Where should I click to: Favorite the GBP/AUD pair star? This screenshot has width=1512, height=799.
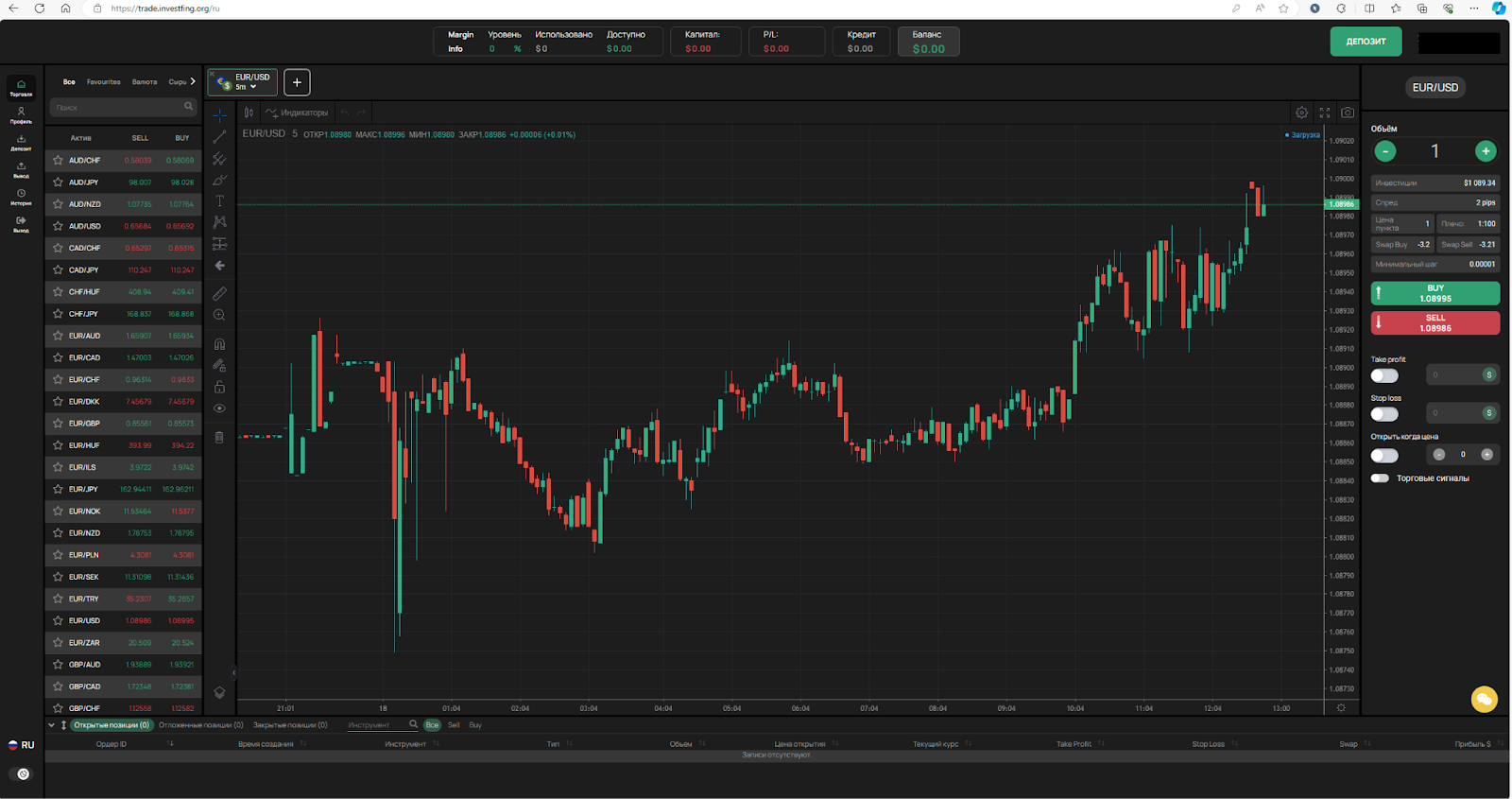[x=58, y=665]
